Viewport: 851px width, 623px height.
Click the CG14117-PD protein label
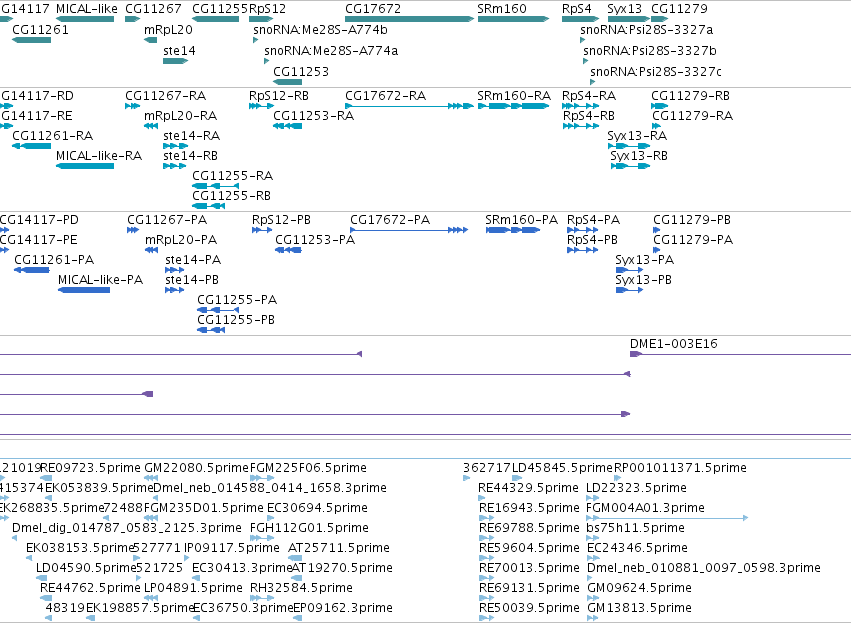point(39,220)
